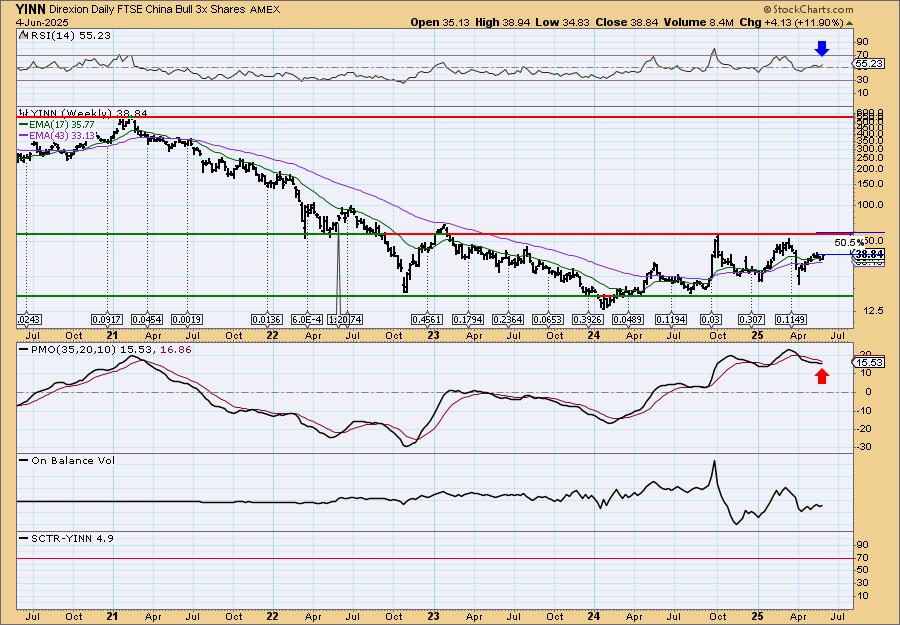The height and width of the screenshot is (625, 900).
Task: Click the 38.84 price tag on price axis
Action: [x=869, y=254]
